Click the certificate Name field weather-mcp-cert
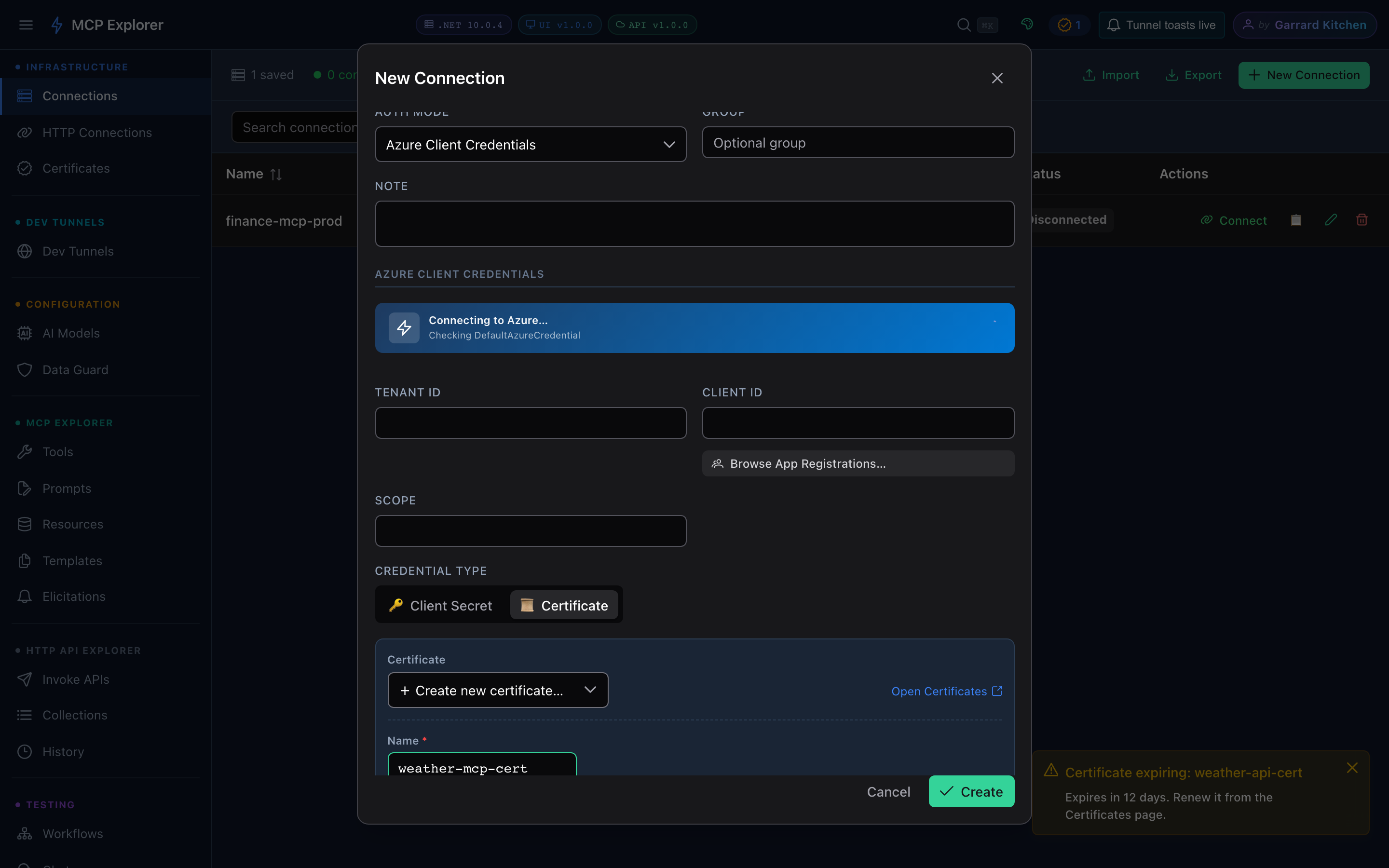1389x868 pixels. tap(481, 765)
